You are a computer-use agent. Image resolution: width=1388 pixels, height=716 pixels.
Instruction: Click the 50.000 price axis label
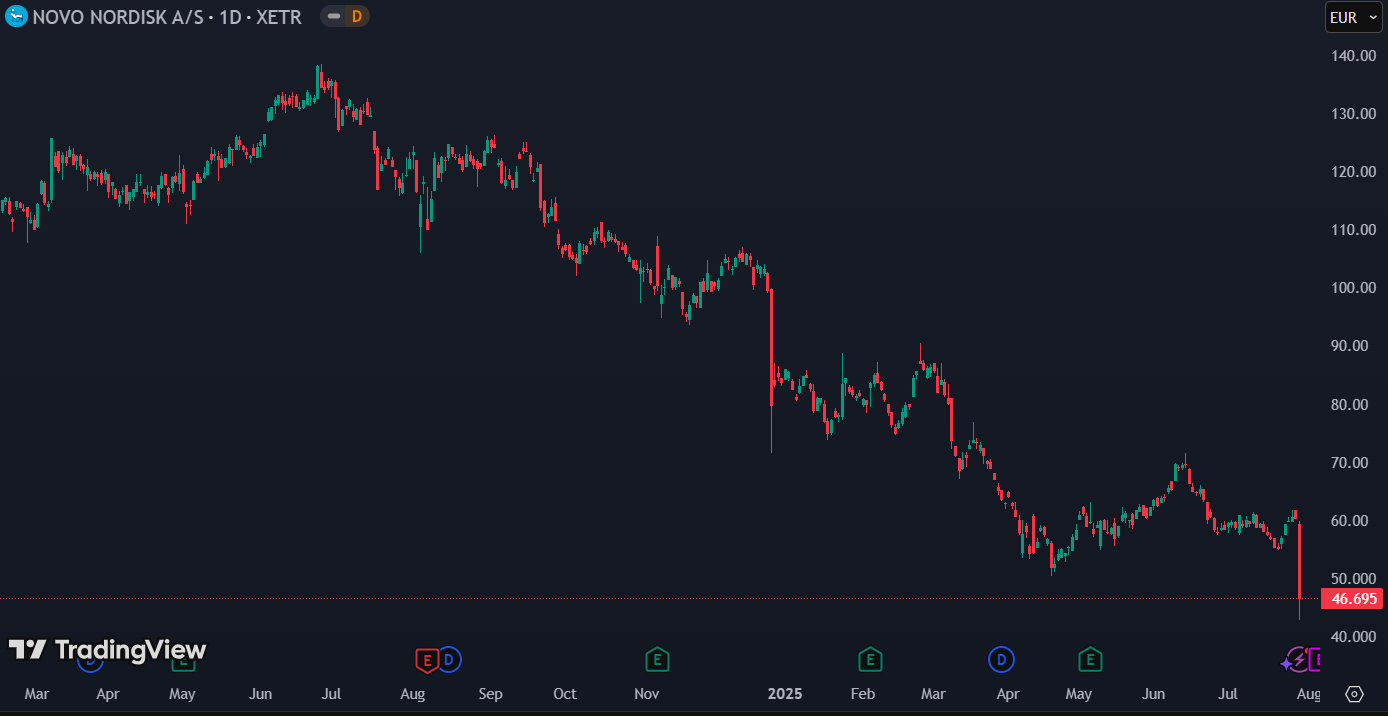[x=1354, y=578]
